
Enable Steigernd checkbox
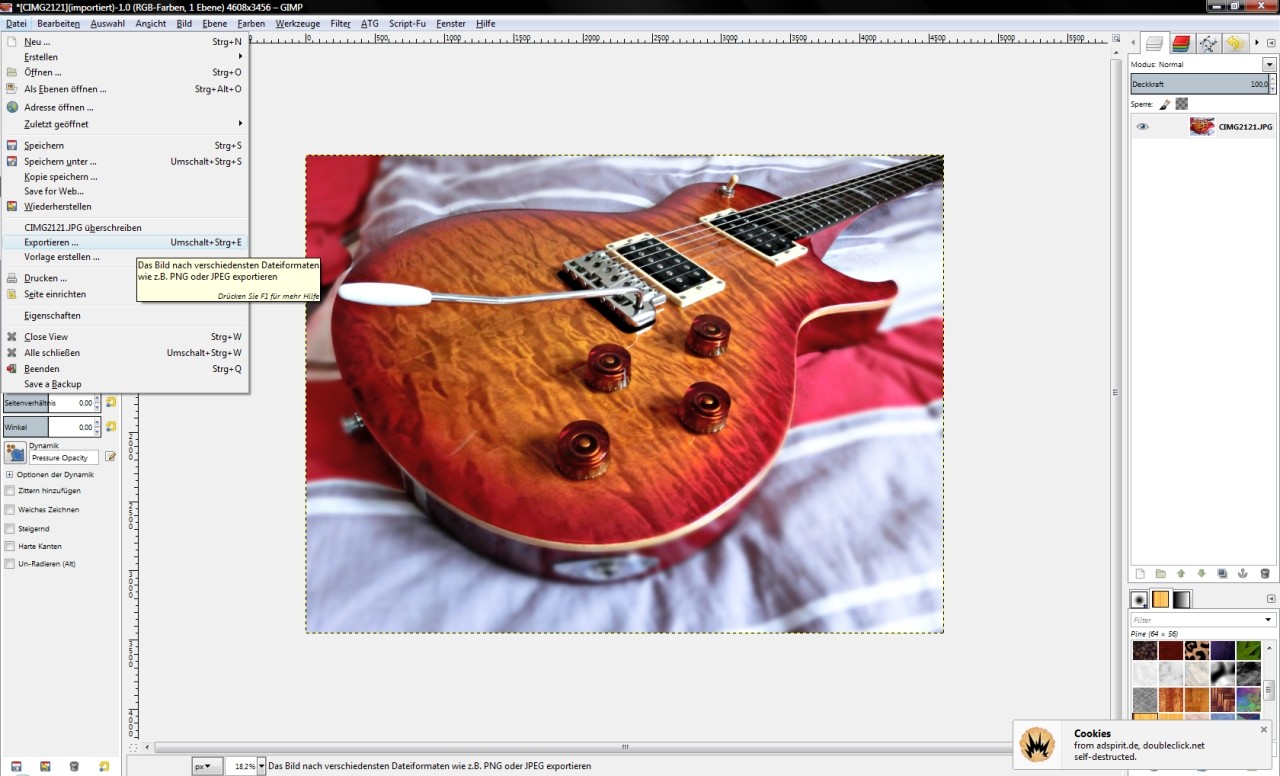[x=10, y=528]
